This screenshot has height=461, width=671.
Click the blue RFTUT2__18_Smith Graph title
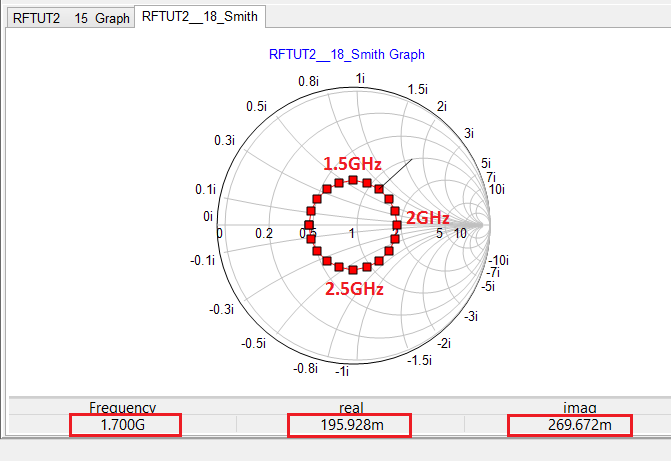pyautogui.click(x=346, y=54)
